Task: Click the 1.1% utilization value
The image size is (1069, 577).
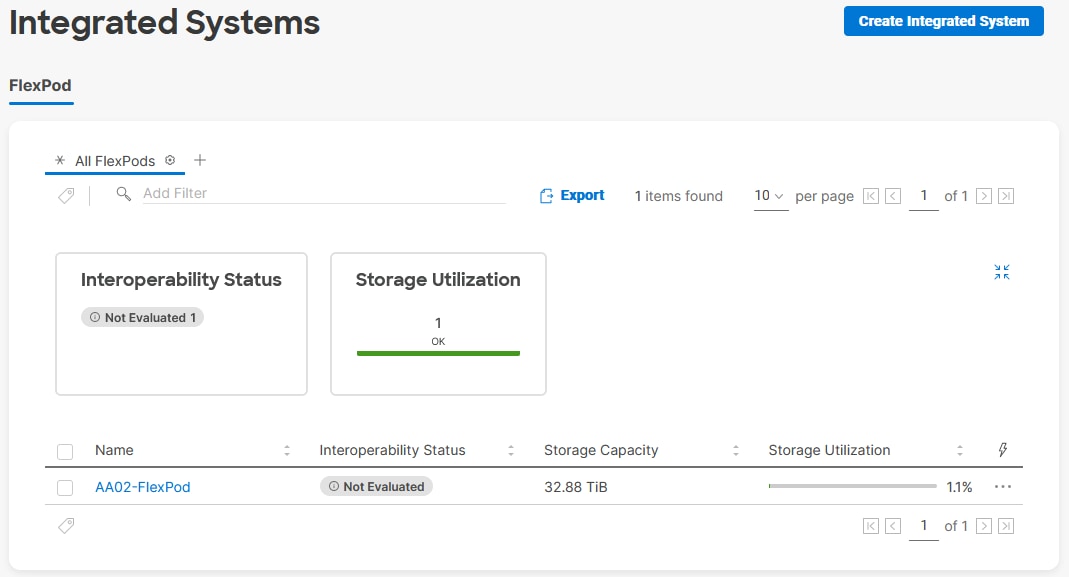Action: click(x=959, y=487)
